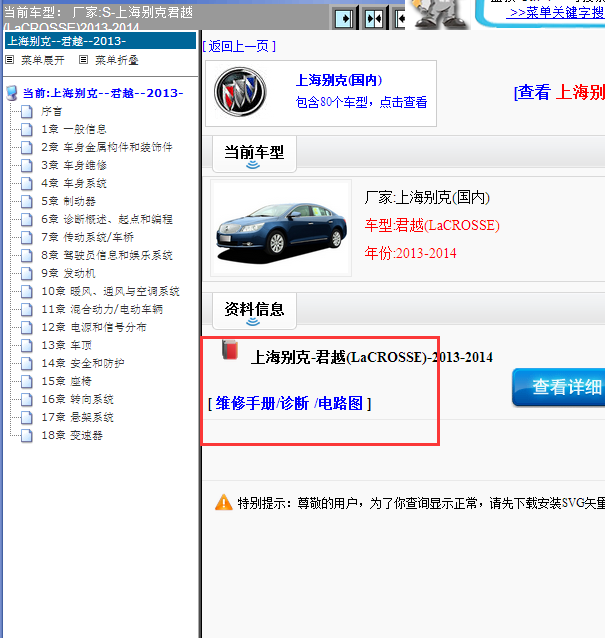Image resolution: width=605 pixels, height=638 pixels.
Task: Open chapter 9章 发动机
Action: pos(68,273)
